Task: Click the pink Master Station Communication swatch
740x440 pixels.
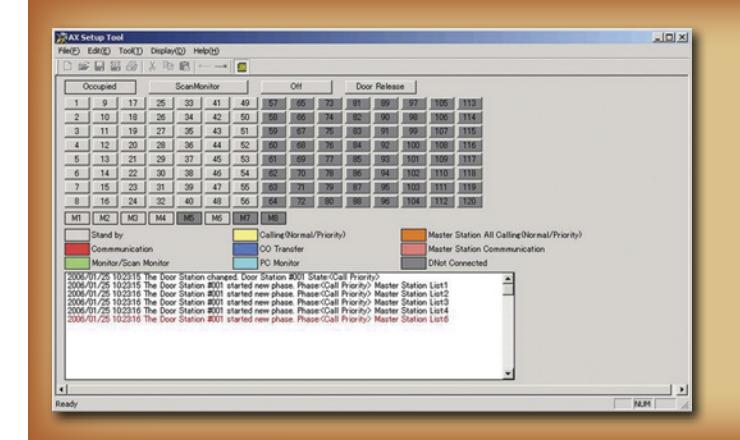Action: (413, 249)
